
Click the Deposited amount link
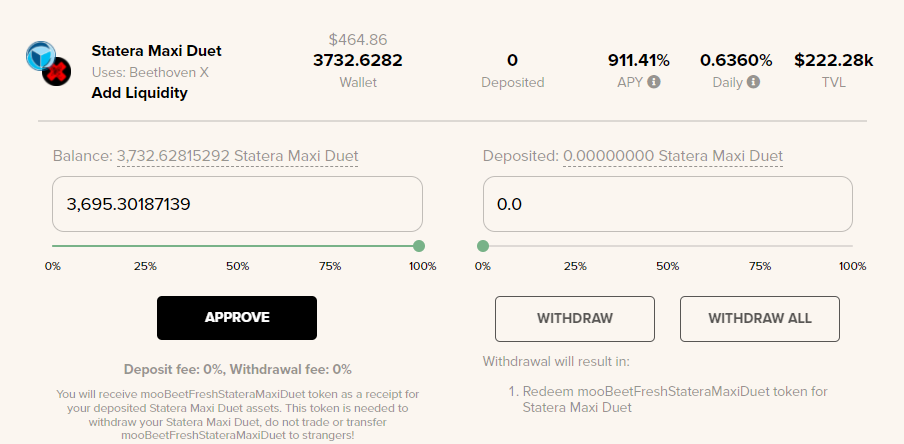pyautogui.click(x=672, y=156)
